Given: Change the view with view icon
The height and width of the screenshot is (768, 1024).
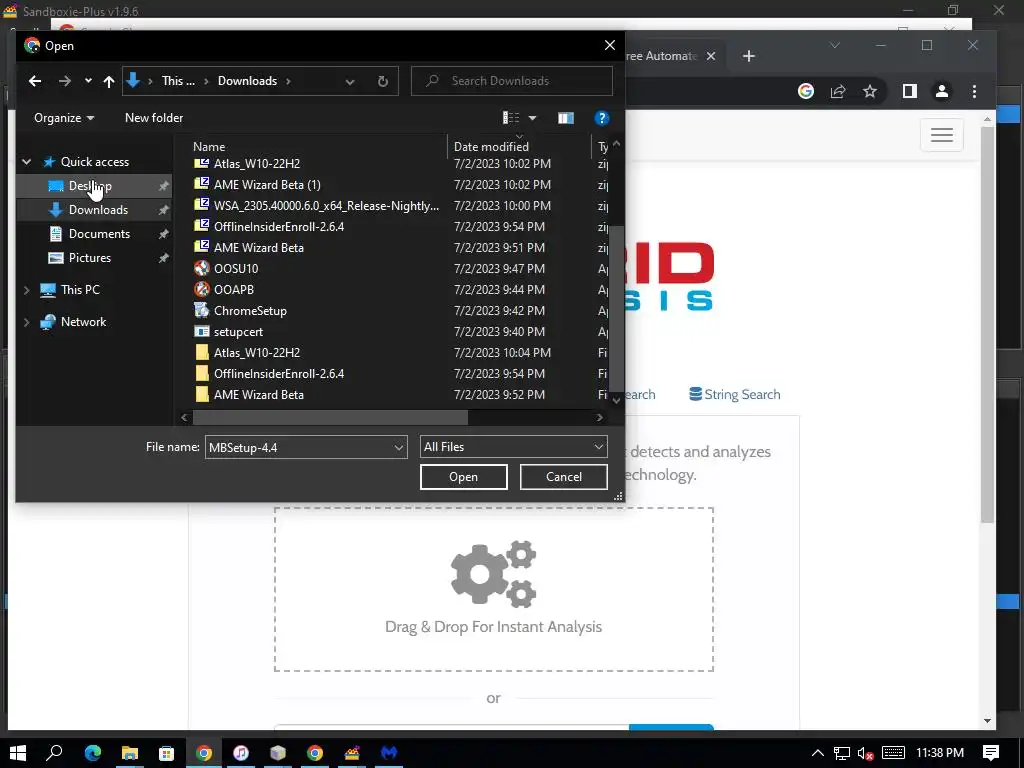Looking at the screenshot, I should click(511, 118).
